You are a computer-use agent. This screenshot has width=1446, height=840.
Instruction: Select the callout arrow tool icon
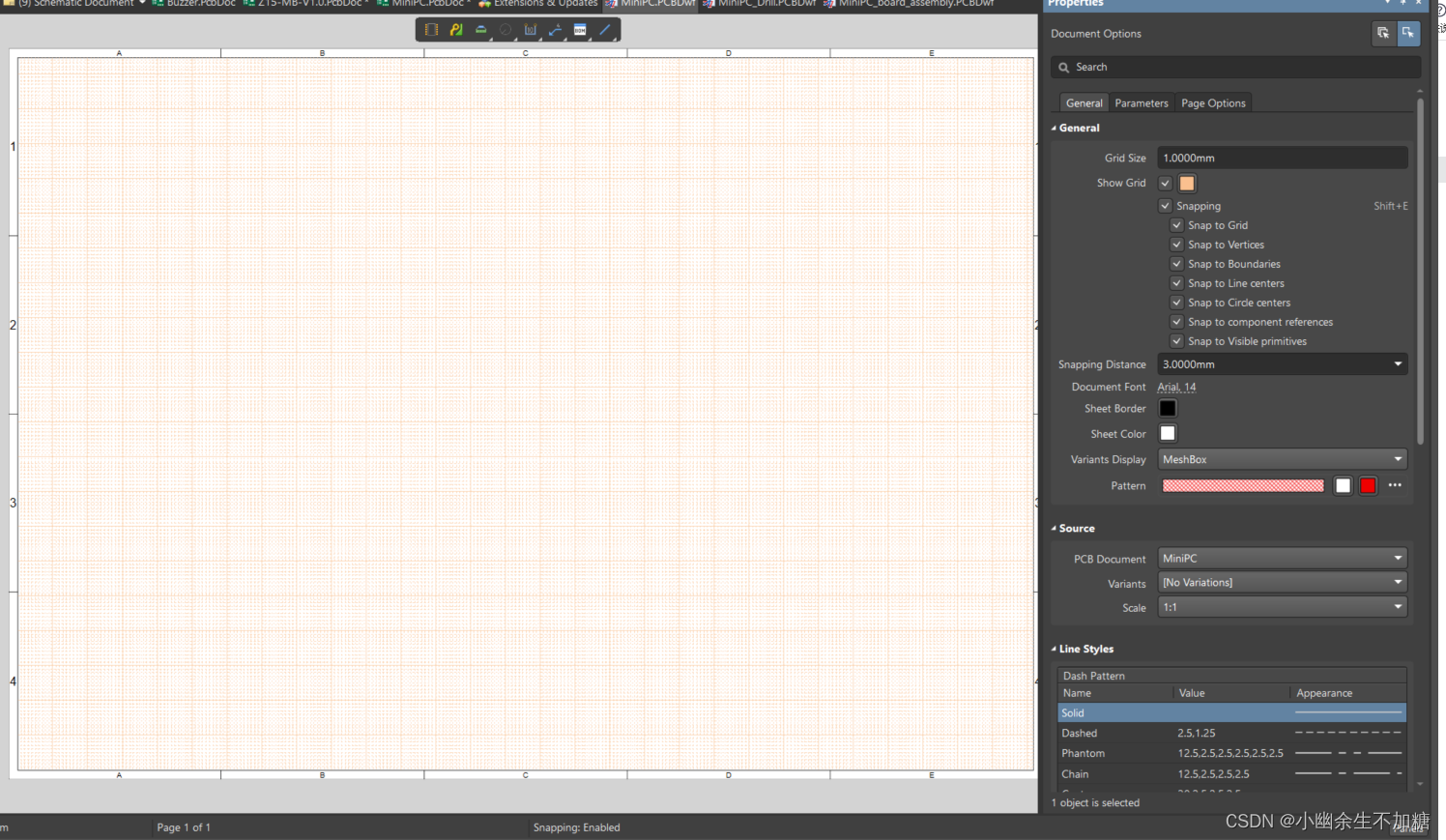point(555,30)
